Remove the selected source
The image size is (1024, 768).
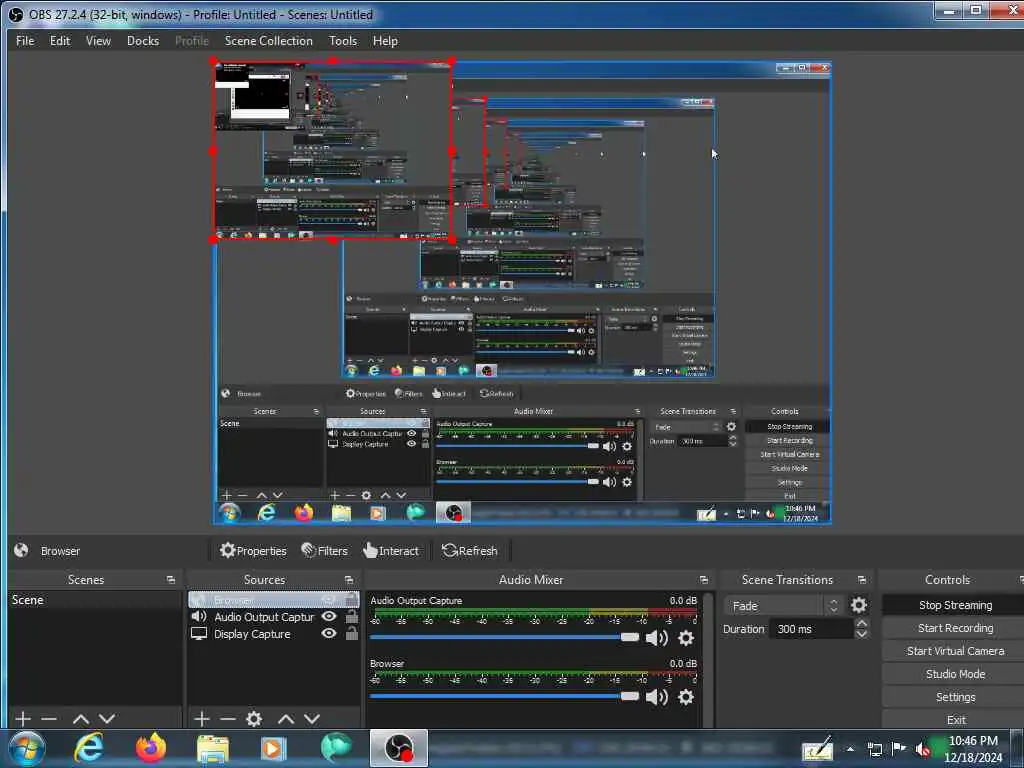pyautogui.click(x=228, y=719)
